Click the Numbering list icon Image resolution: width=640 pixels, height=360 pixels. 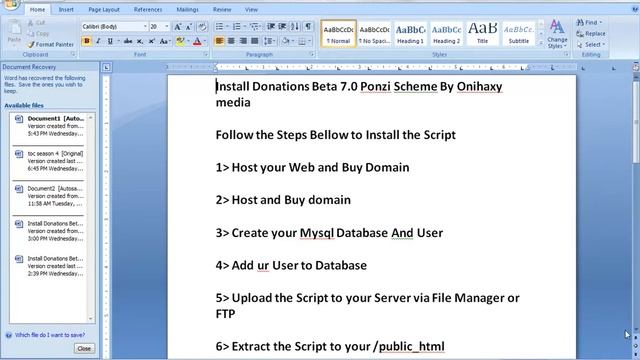click(237, 27)
